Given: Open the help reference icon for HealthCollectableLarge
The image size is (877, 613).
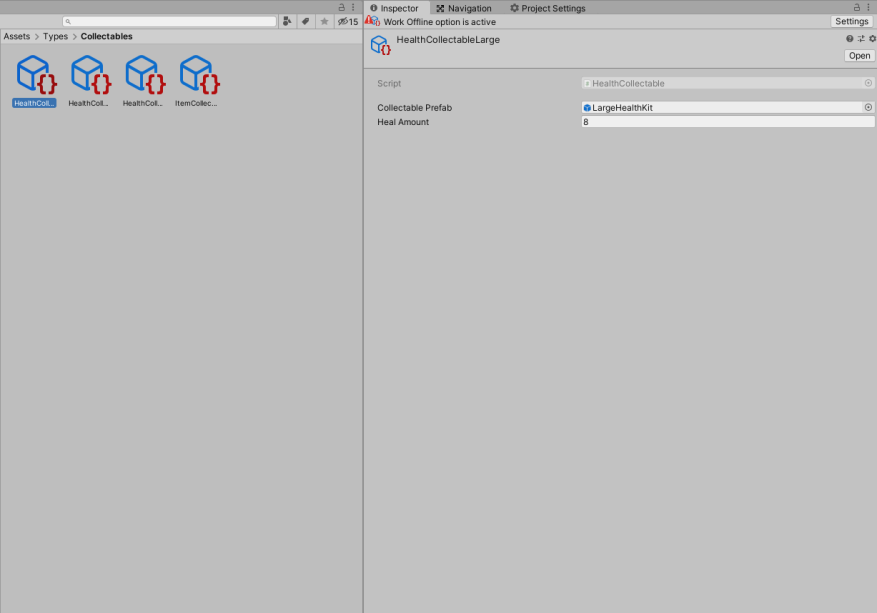Looking at the screenshot, I should [850, 39].
